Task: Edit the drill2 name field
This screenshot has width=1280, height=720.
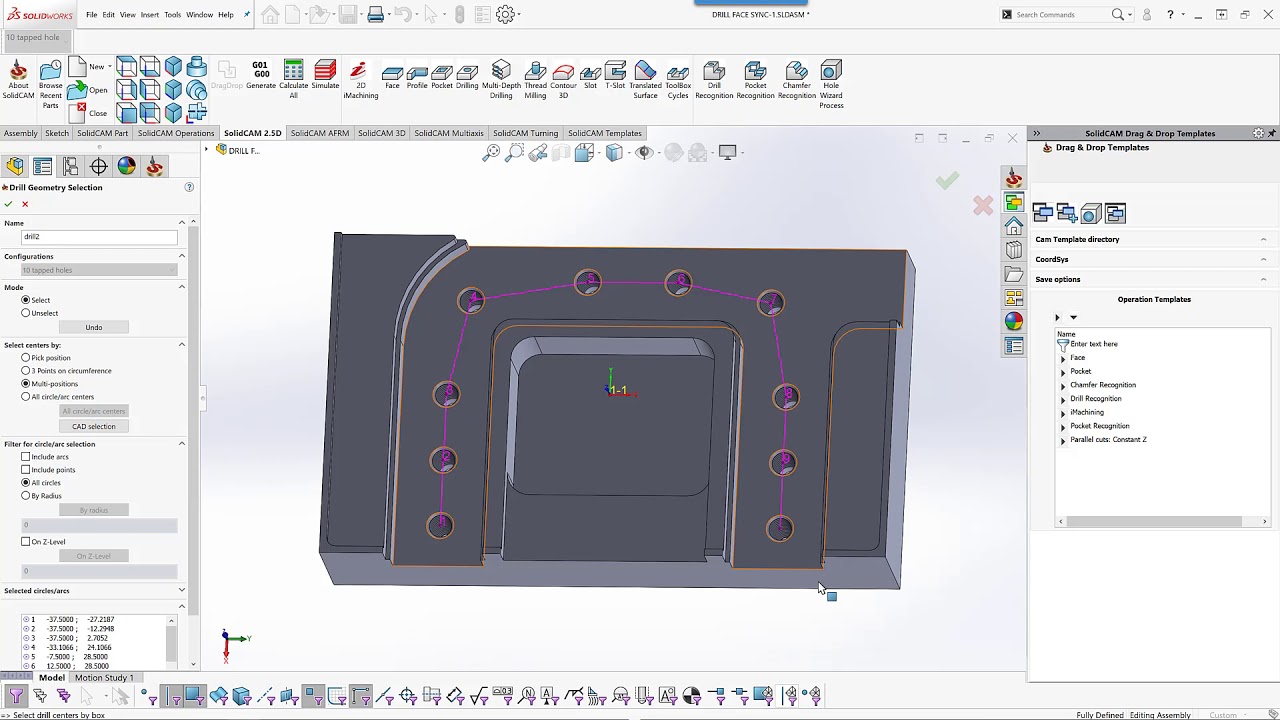Action: pyautogui.click(x=99, y=237)
